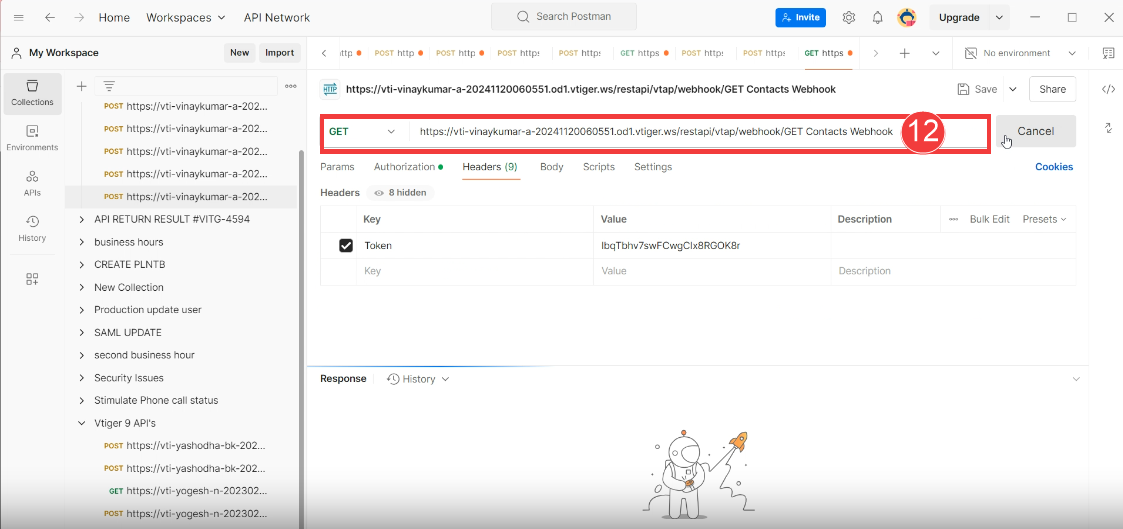
Task: Switch to the Scripts tab
Action: tap(599, 167)
